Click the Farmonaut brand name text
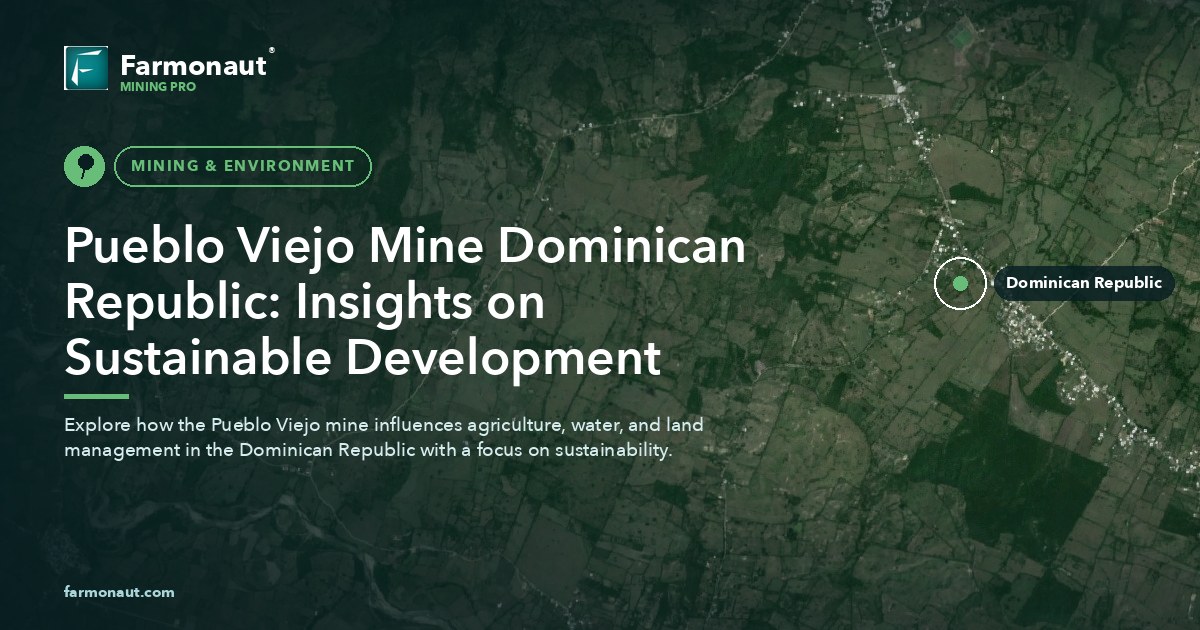This screenshot has height=630, width=1200. [194, 65]
